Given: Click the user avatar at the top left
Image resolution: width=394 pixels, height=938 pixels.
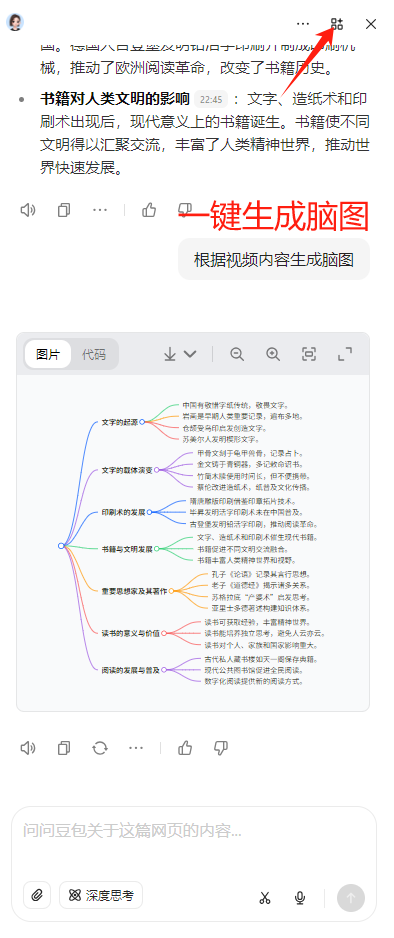Looking at the screenshot, I should (15, 23).
